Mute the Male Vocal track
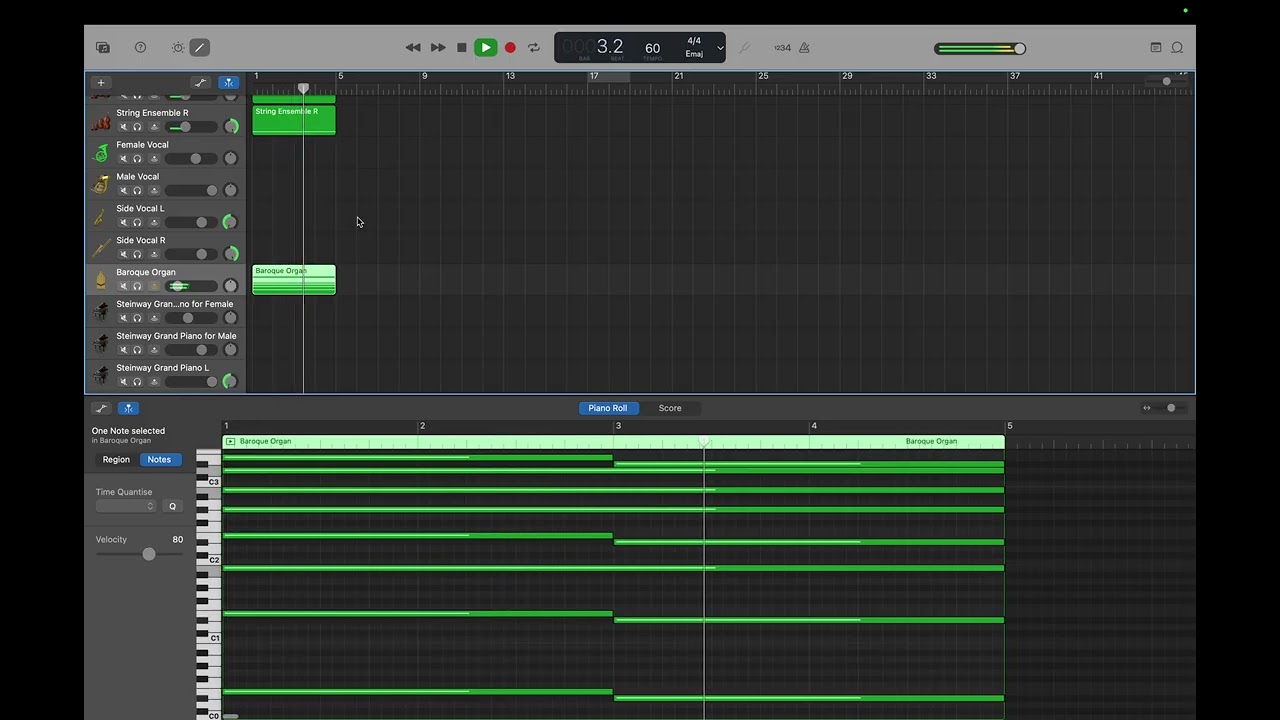This screenshot has width=1280, height=720. pyautogui.click(x=124, y=191)
